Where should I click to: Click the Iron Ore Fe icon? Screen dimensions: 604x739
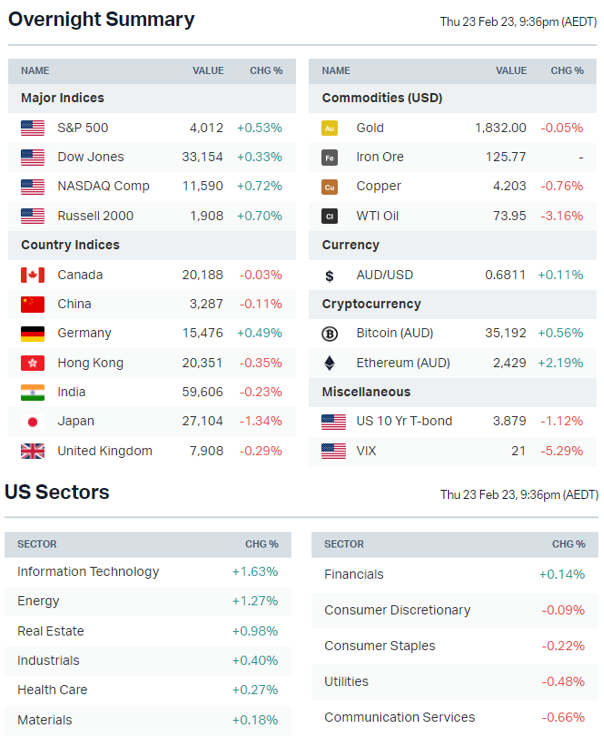tap(330, 157)
